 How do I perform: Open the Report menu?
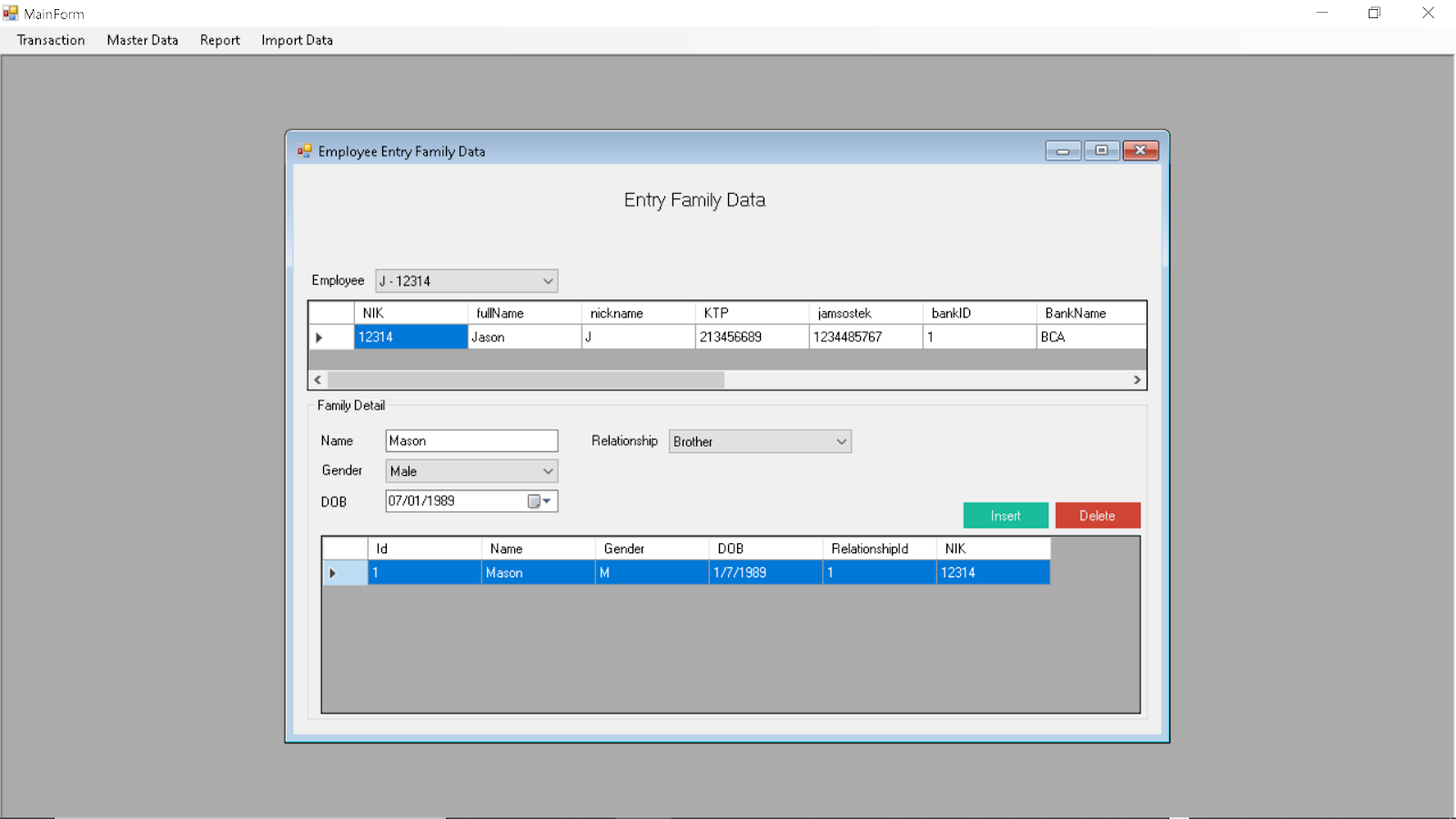pos(220,40)
